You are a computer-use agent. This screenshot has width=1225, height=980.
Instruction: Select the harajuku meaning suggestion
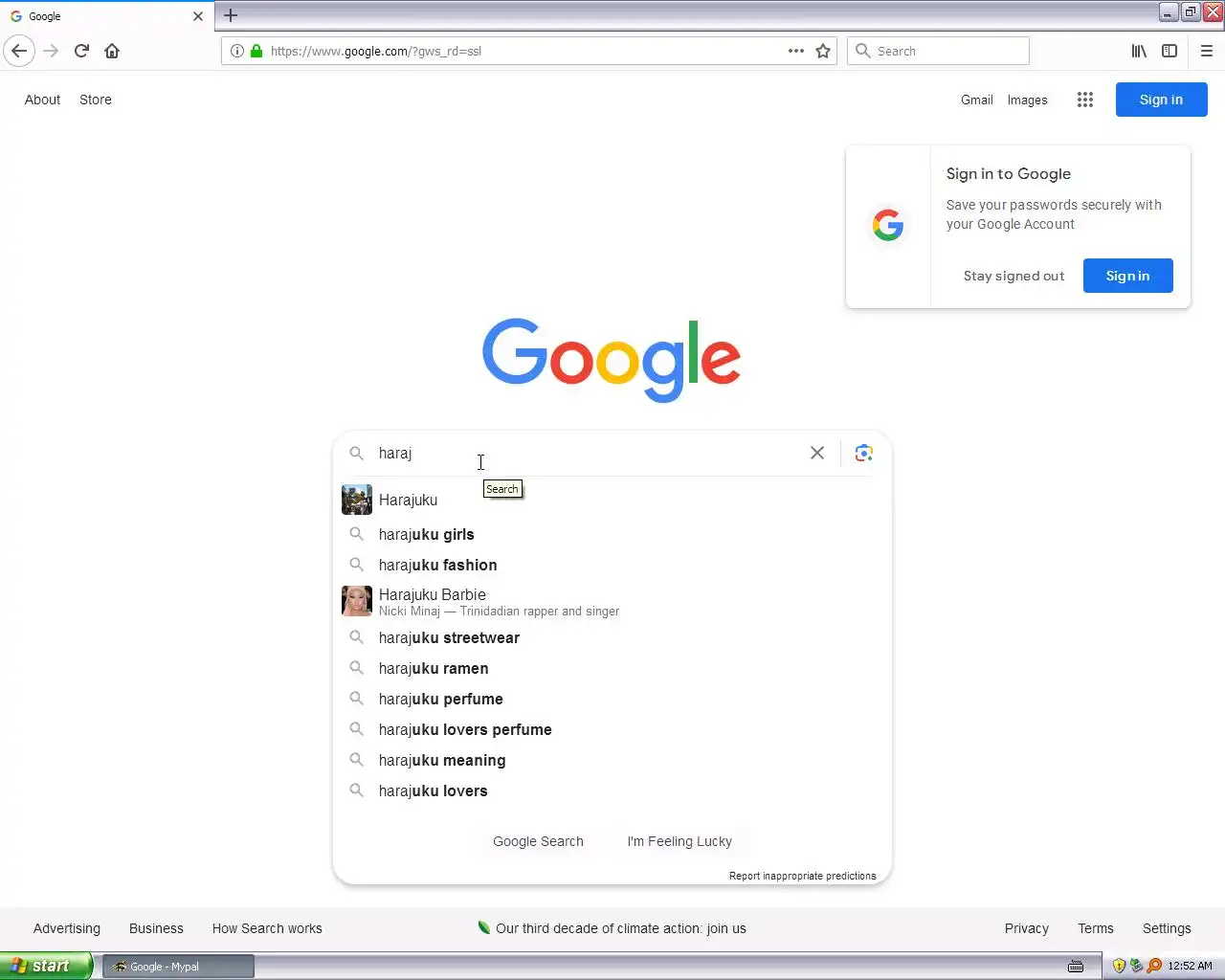coord(612,760)
